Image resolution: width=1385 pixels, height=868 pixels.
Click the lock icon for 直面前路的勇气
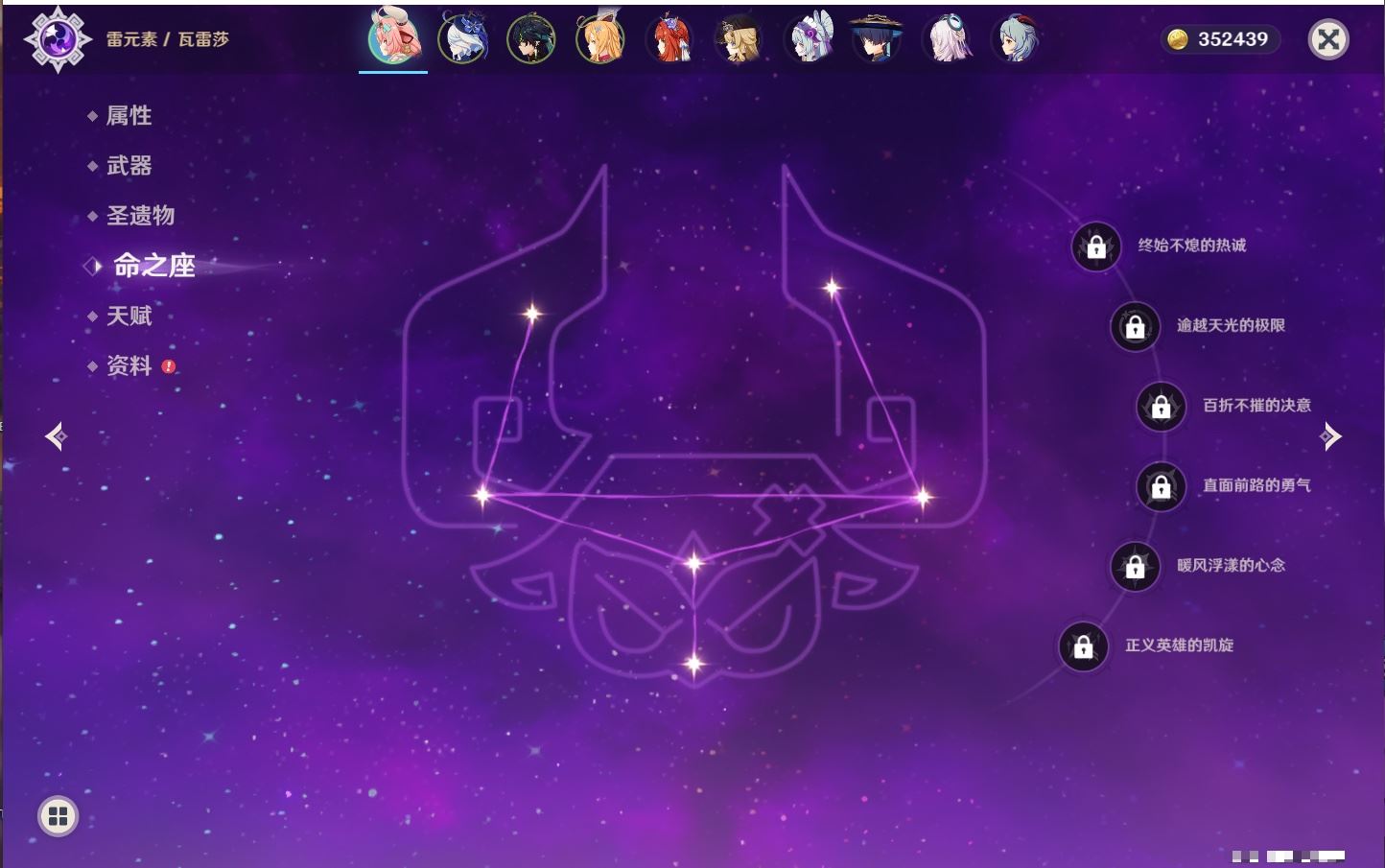(x=1161, y=486)
